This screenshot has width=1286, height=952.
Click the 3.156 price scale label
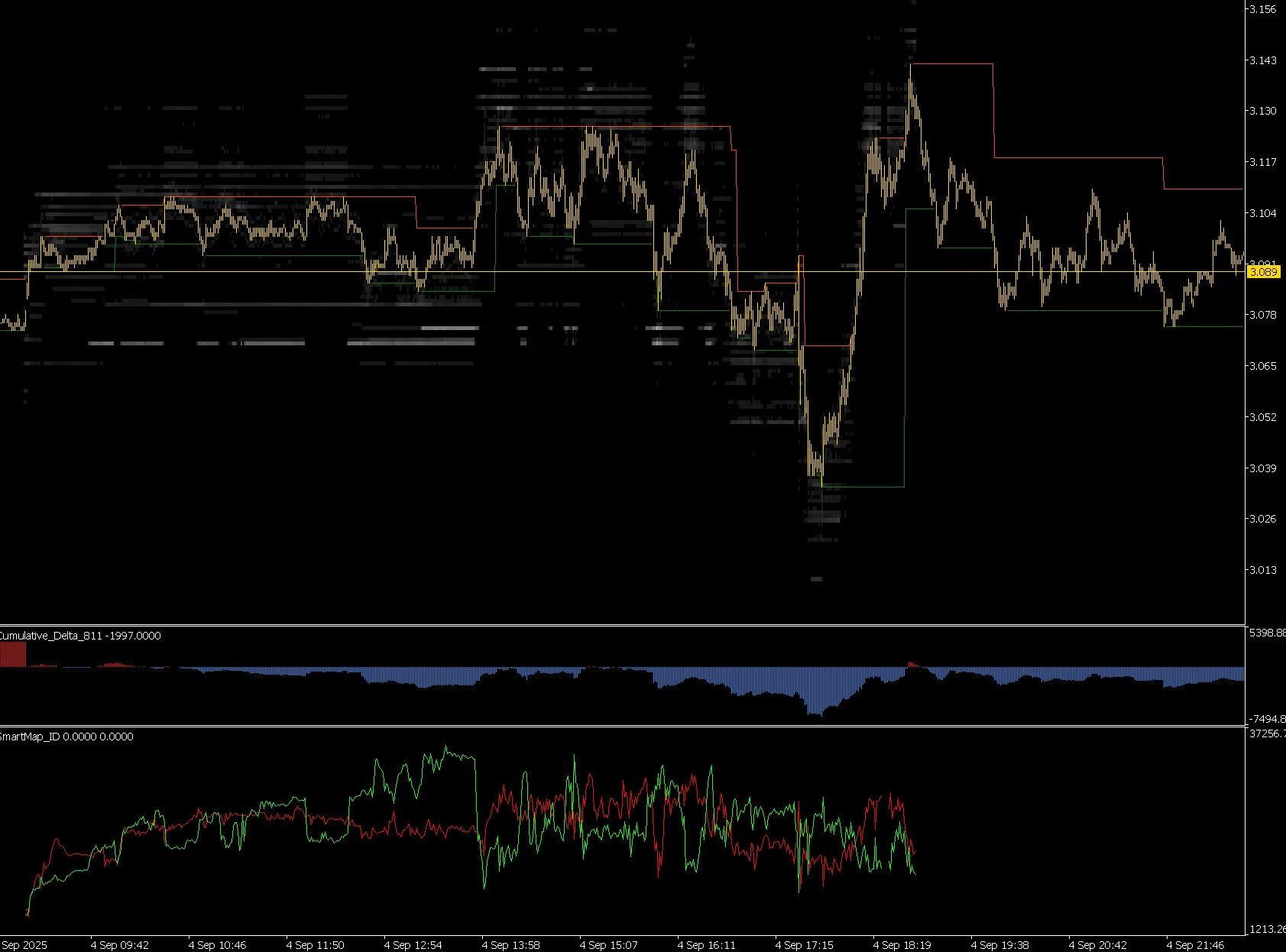click(x=1262, y=9)
